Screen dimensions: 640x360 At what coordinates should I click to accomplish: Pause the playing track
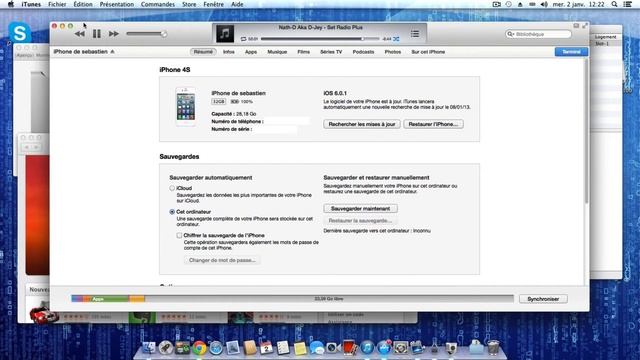point(97,34)
